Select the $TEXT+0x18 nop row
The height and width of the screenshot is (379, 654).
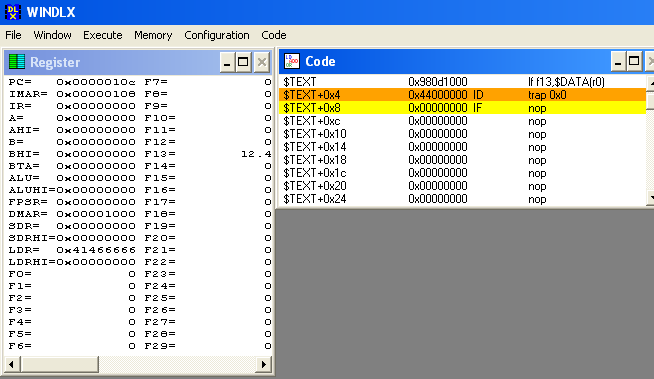click(462, 160)
